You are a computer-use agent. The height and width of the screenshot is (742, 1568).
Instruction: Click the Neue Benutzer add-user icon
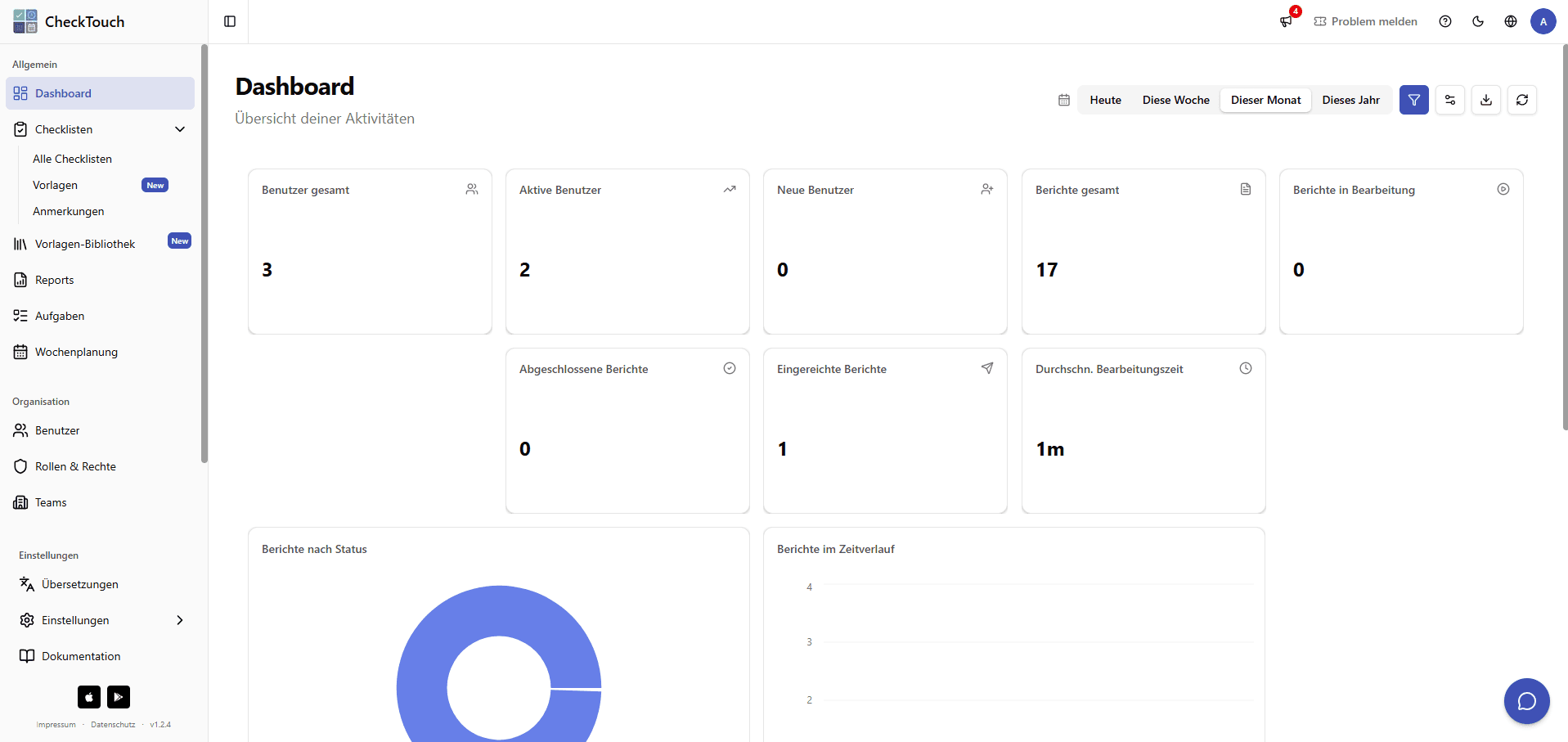click(x=987, y=189)
